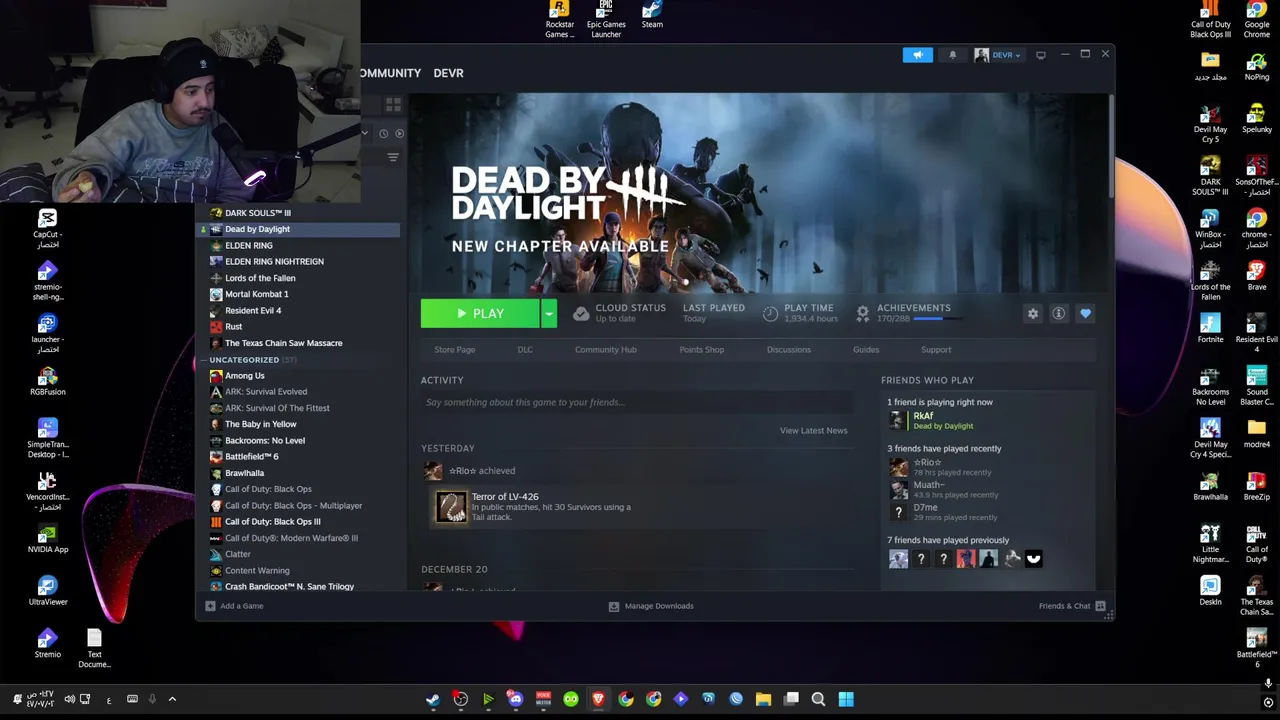
Task: Select Rust in the library list
Action: click(298, 327)
